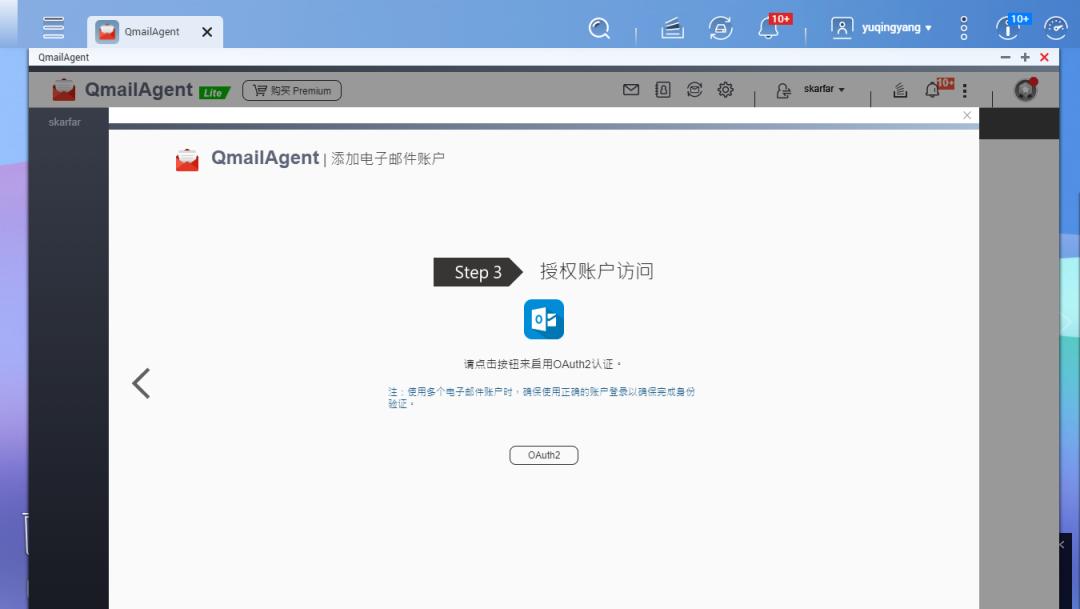Click the OAuth2 button to authorize
This screenshot has height=609, width=1080.
coord(543,454)
